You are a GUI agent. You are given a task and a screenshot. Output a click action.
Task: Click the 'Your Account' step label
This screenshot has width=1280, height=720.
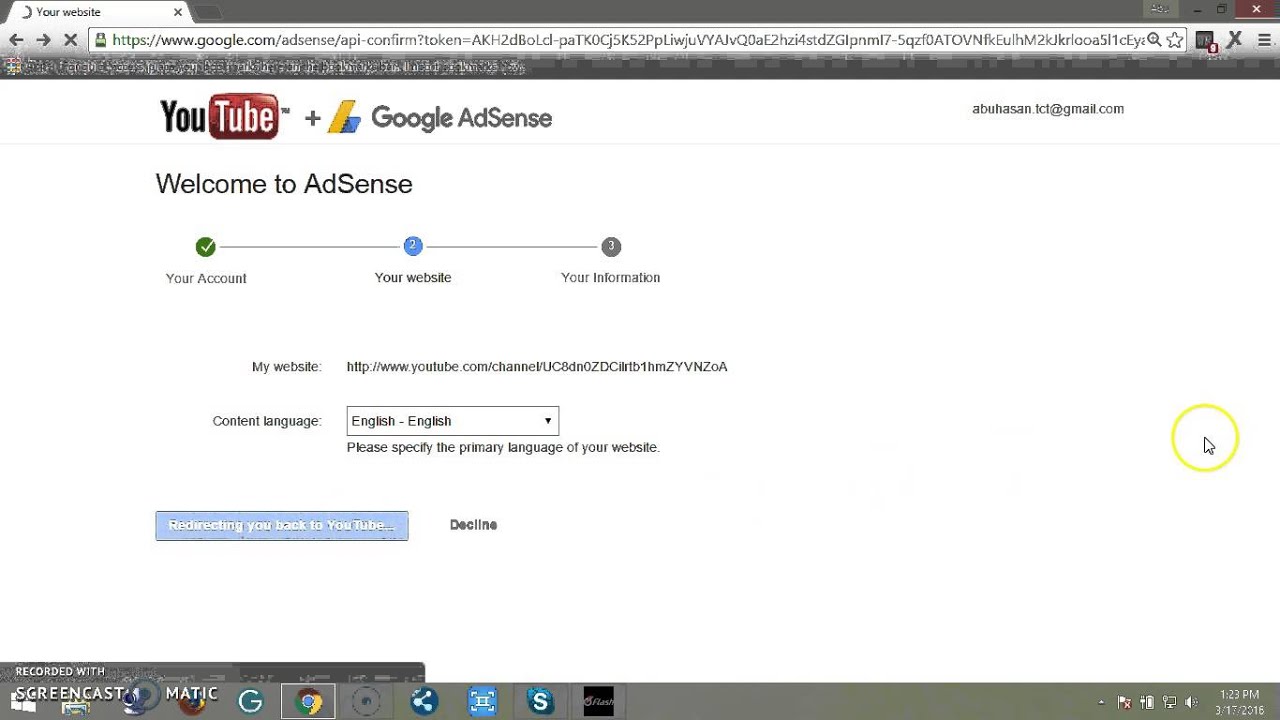206,278
